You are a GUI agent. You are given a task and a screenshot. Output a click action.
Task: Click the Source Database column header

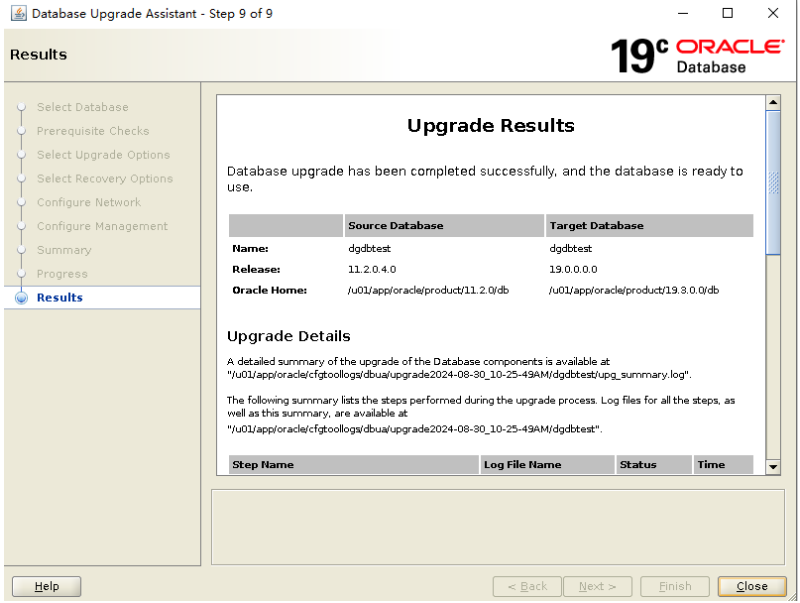click(x=444, y=225)
